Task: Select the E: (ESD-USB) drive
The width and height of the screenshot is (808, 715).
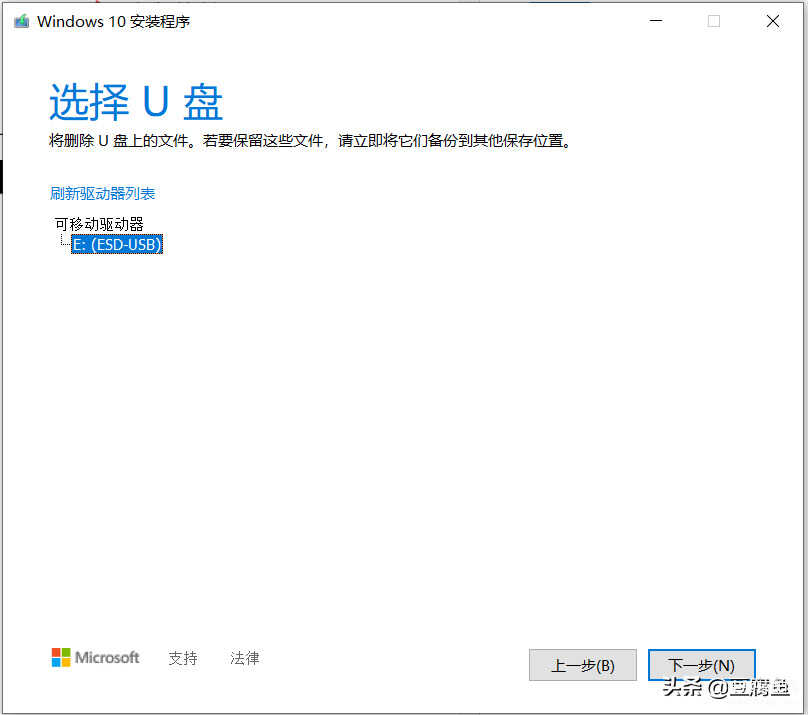Action: [117, 244]
